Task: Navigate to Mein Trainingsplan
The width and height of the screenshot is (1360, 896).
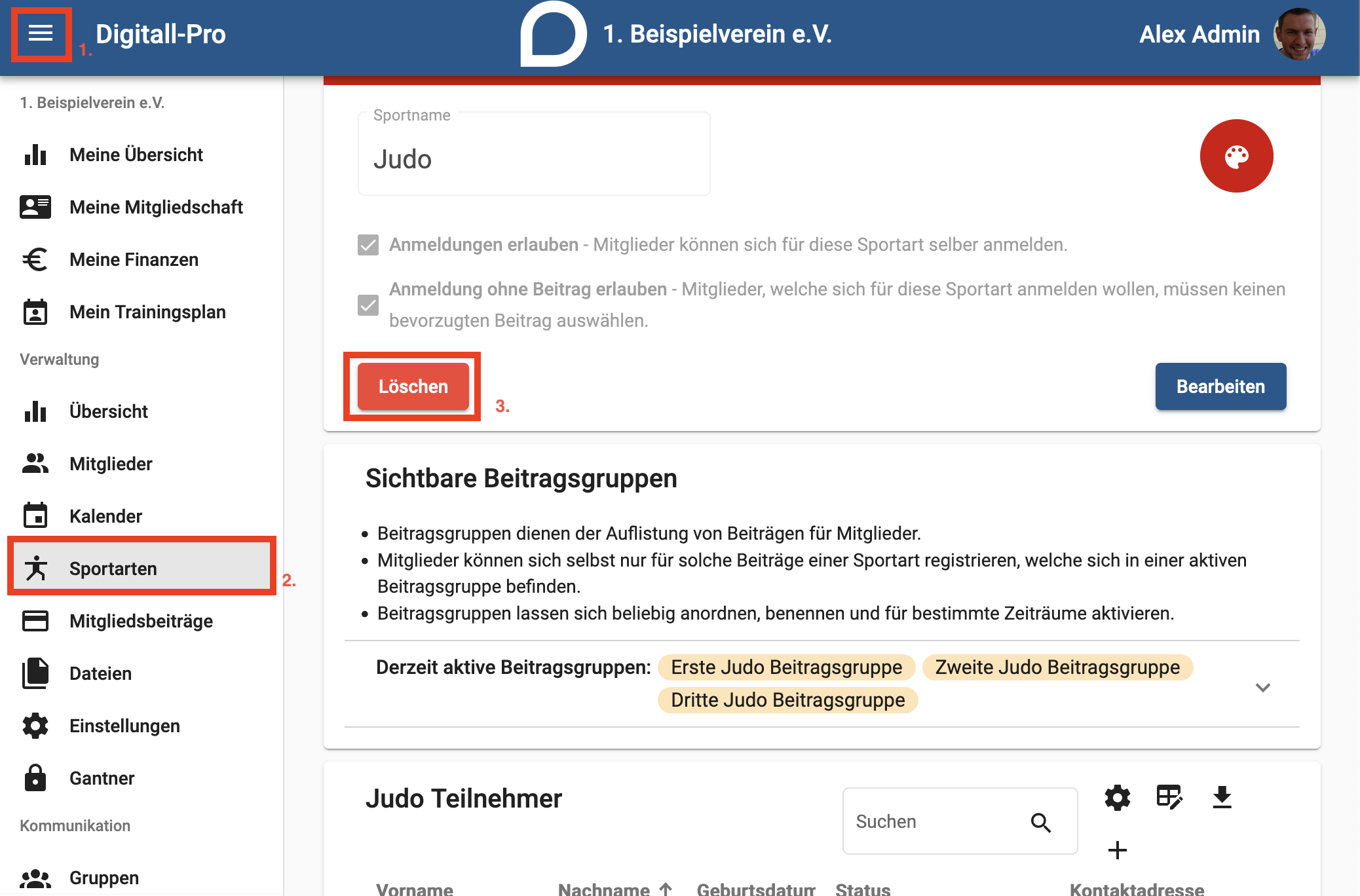Action: (x=142, y=312)
